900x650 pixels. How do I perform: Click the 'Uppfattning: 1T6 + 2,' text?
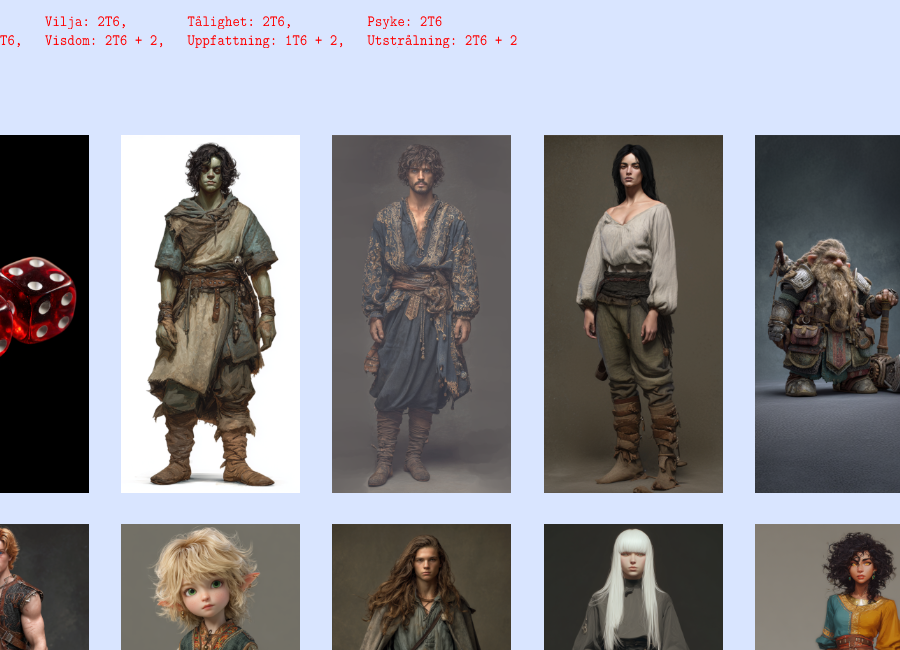(266, 41)
